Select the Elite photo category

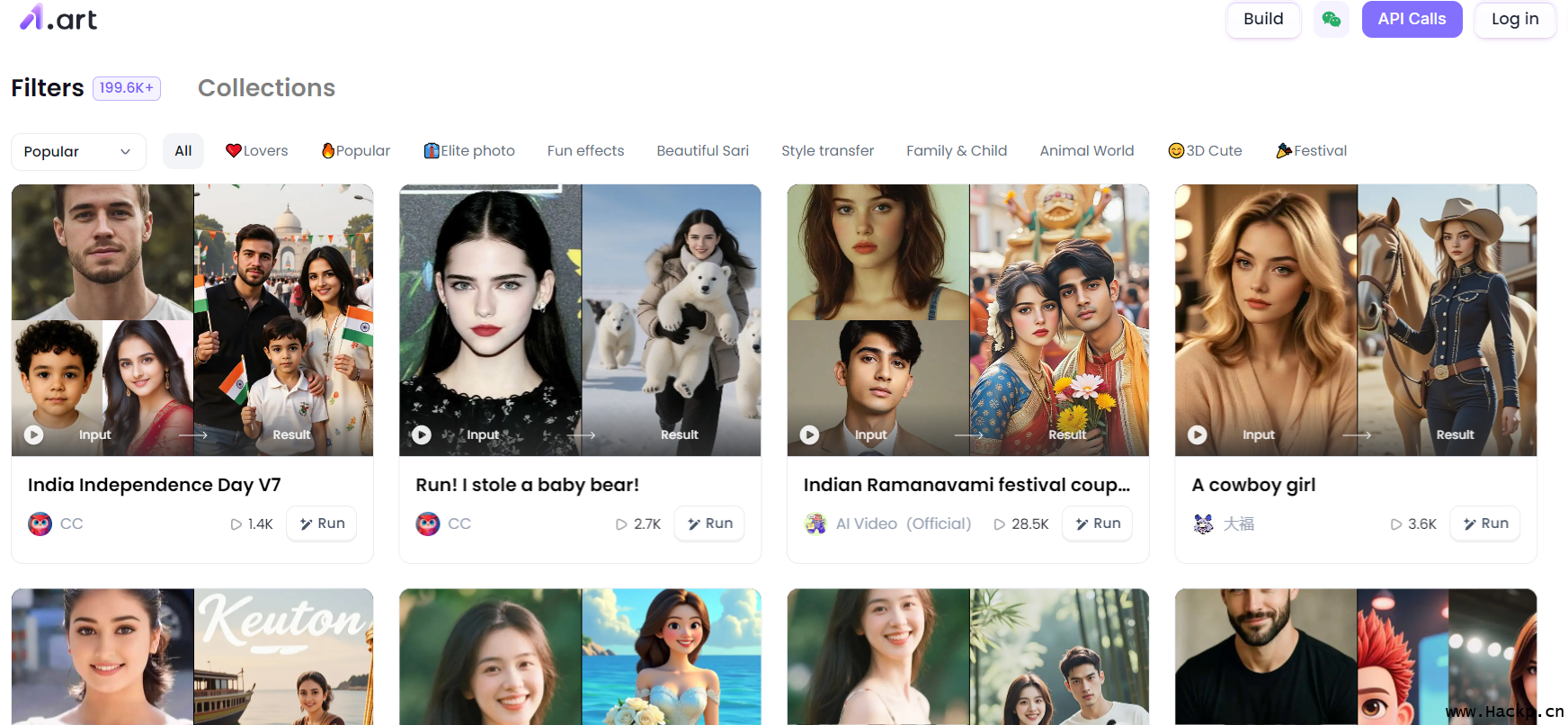click(469, 151)
